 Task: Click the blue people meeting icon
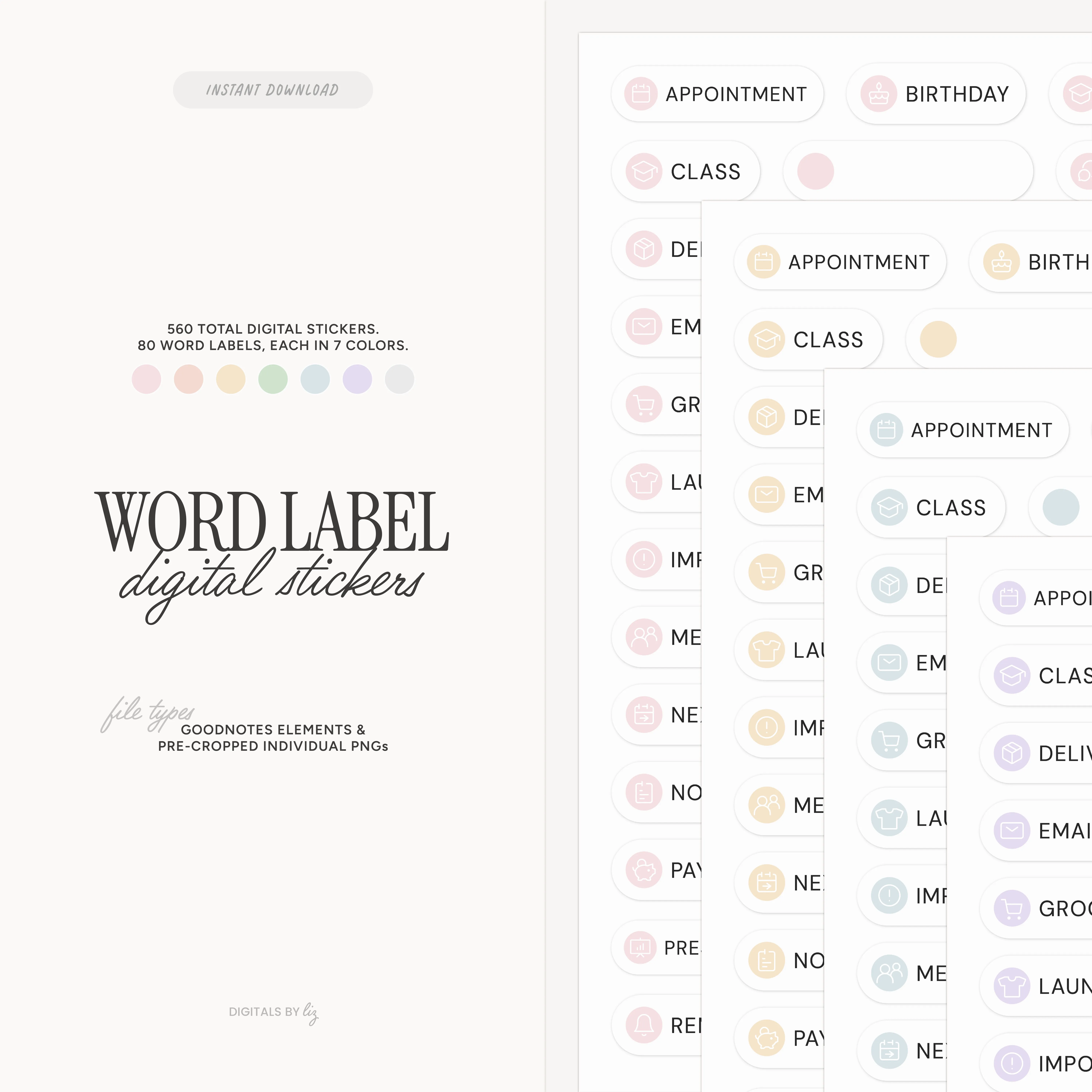(889, 973)
